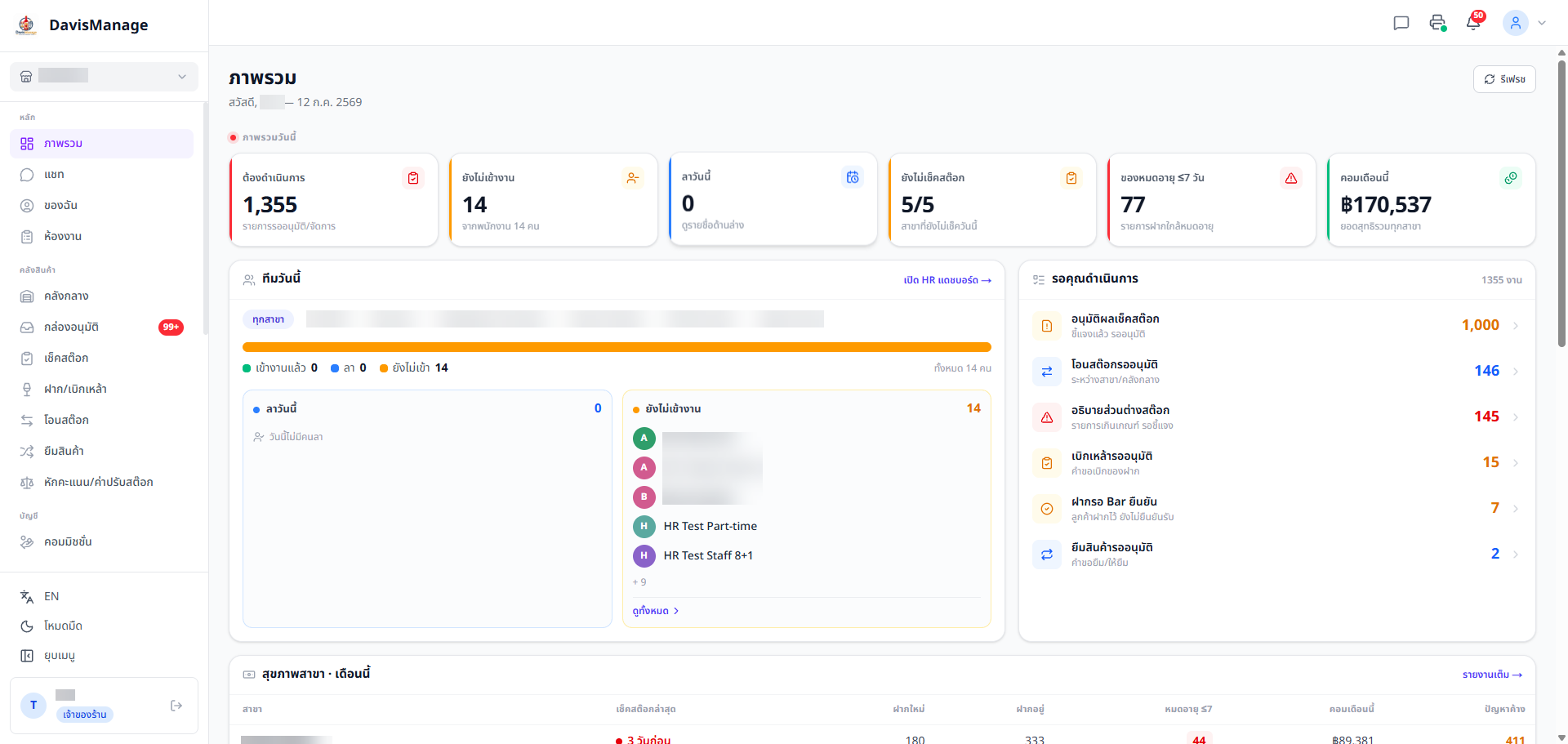Click the logout icon beside owner profile
Viewport: 1568px width, 744px height.
tap(176, 706)
